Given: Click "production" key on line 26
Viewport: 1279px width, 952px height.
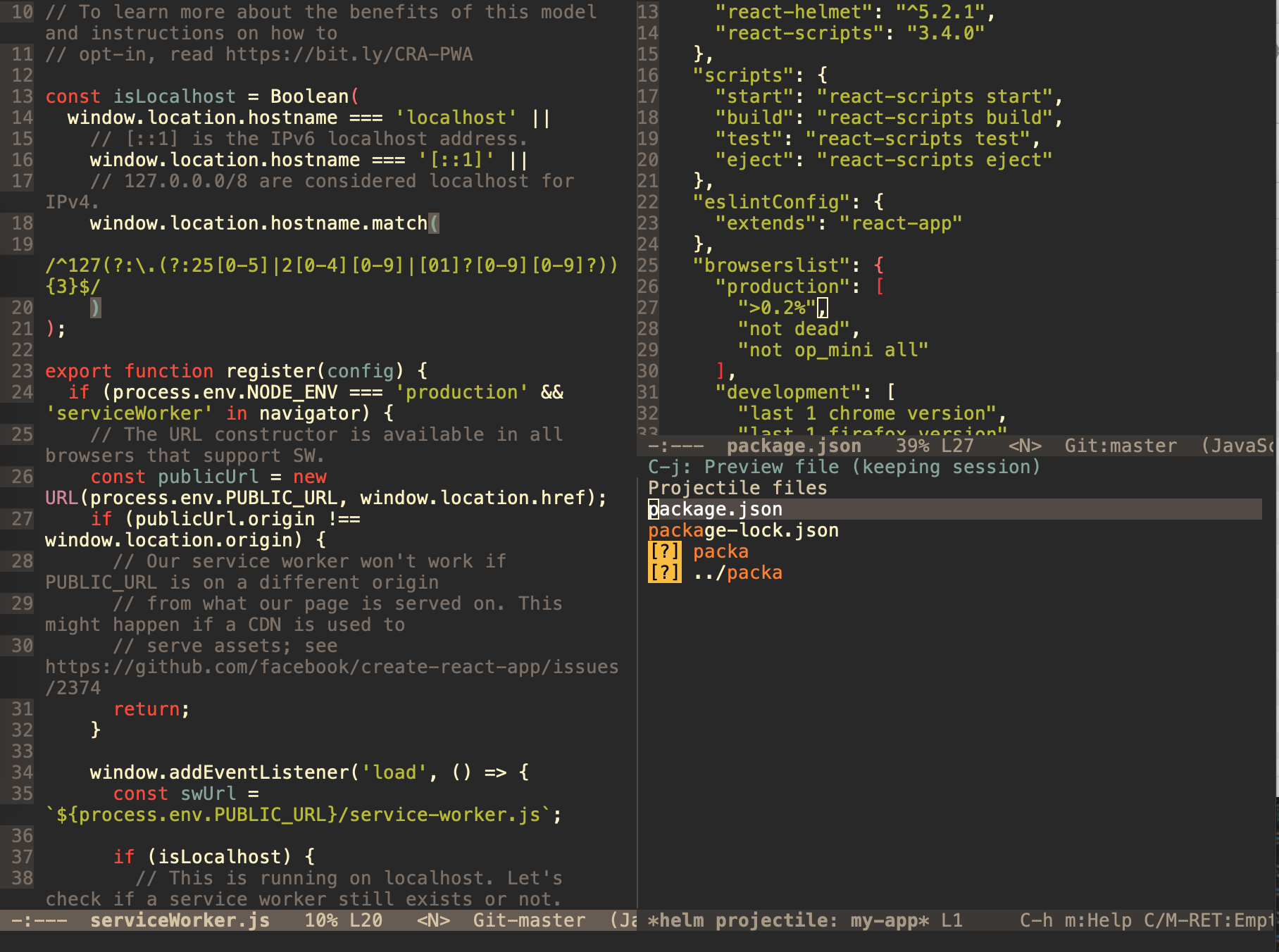Looking at the screenshot, I should pyautogui.click(x=782, y=287).
